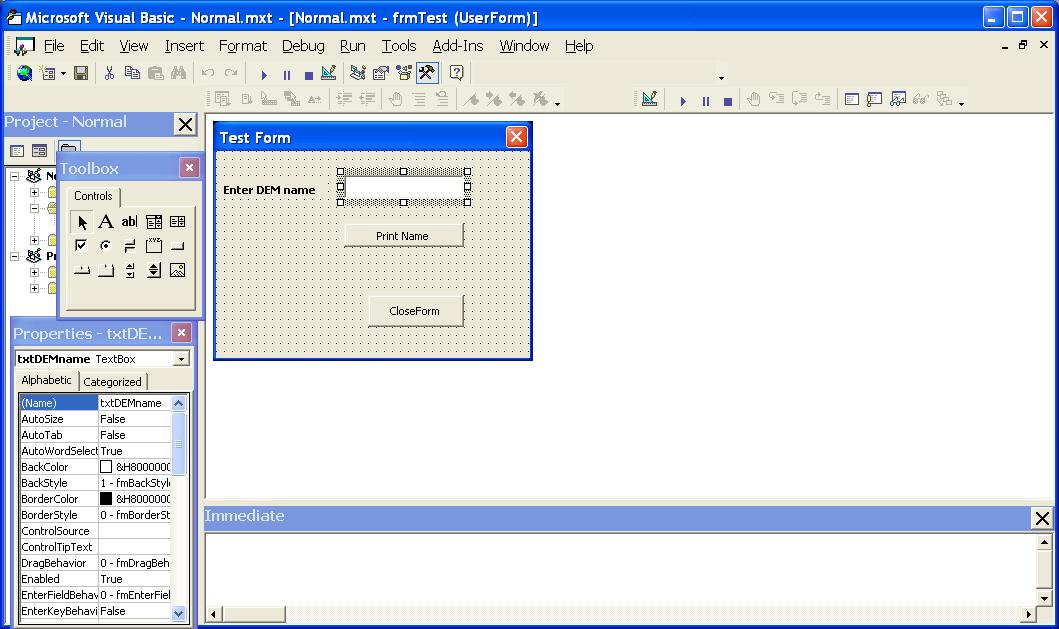Collapse the top Normal project tree node
Screen dimensions: 1059x629
pos(14,176)
